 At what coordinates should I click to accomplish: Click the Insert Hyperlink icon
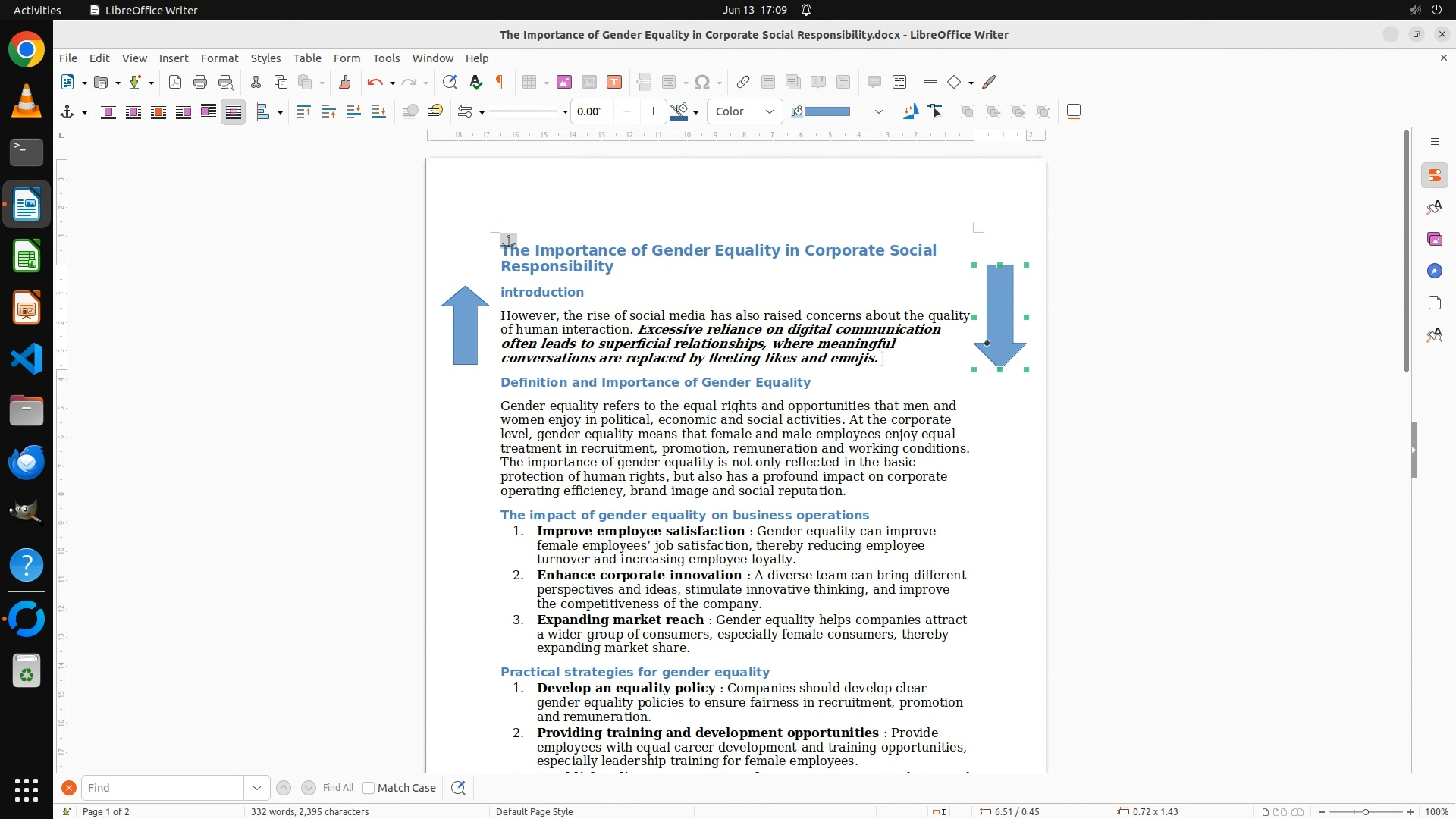[743, 83]
